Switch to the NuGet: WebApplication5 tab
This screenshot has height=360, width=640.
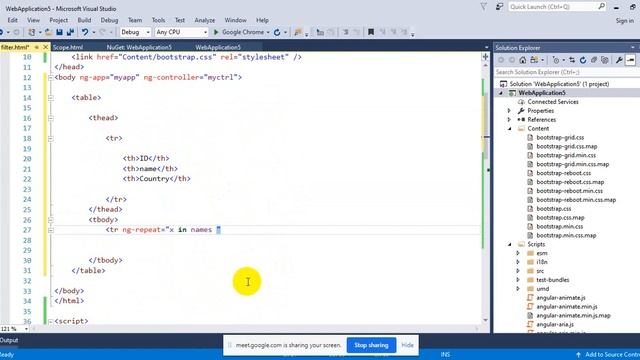[139, 47]
